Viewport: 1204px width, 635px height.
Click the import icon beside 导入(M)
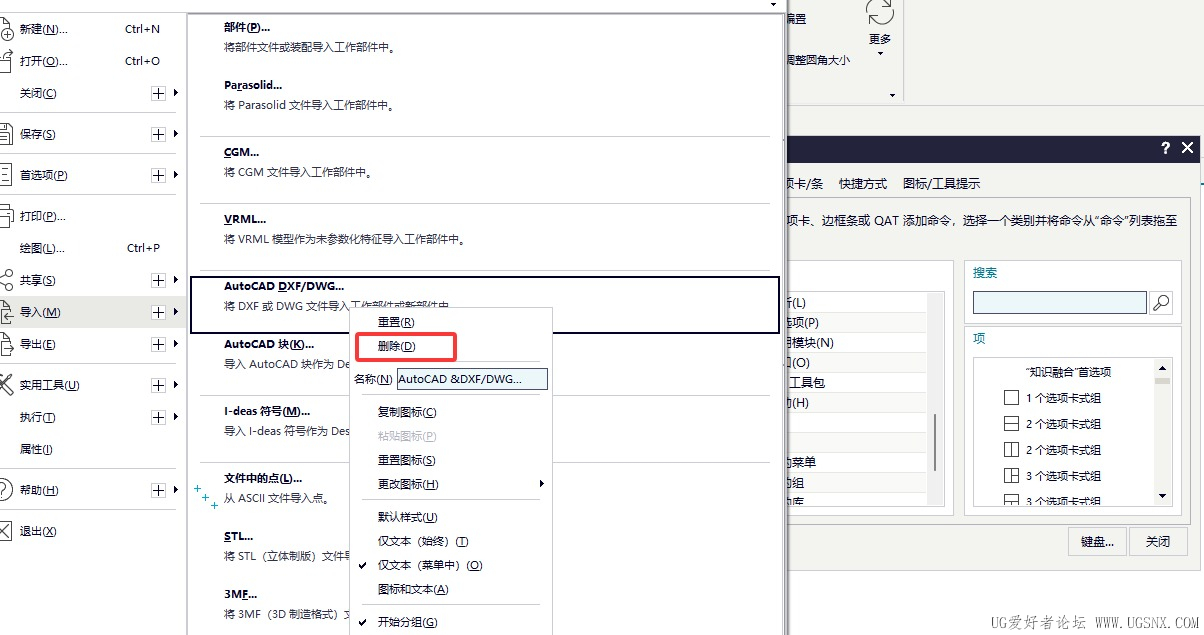tap(6, 312)
